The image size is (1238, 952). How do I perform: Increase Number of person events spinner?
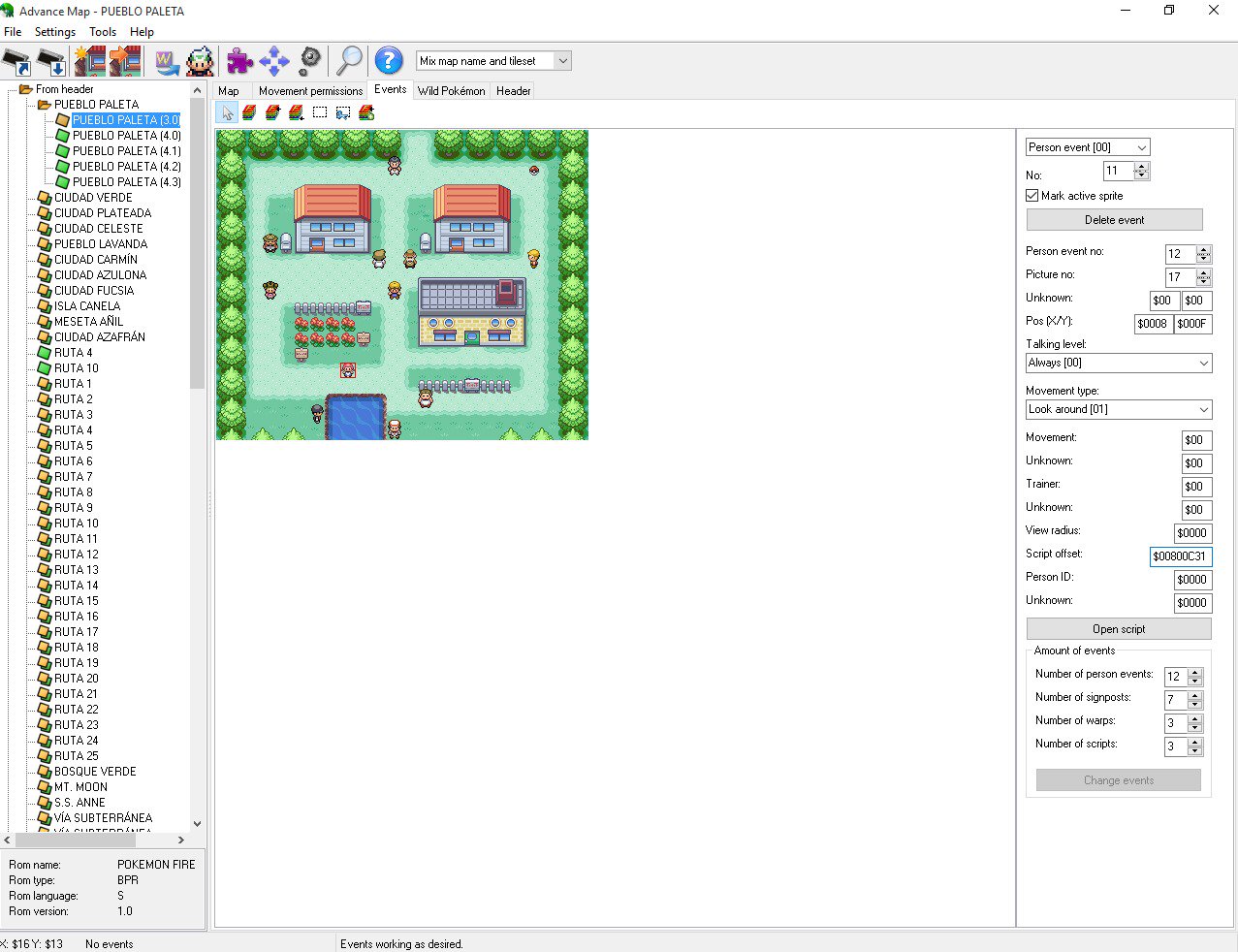pos(1194,673)
